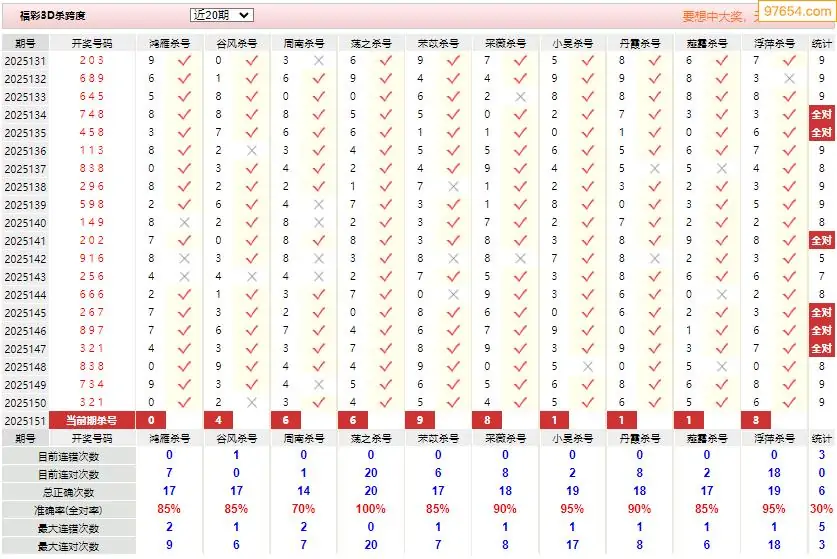Click 丹霞 X mark in row 2025137

point(655,169)
